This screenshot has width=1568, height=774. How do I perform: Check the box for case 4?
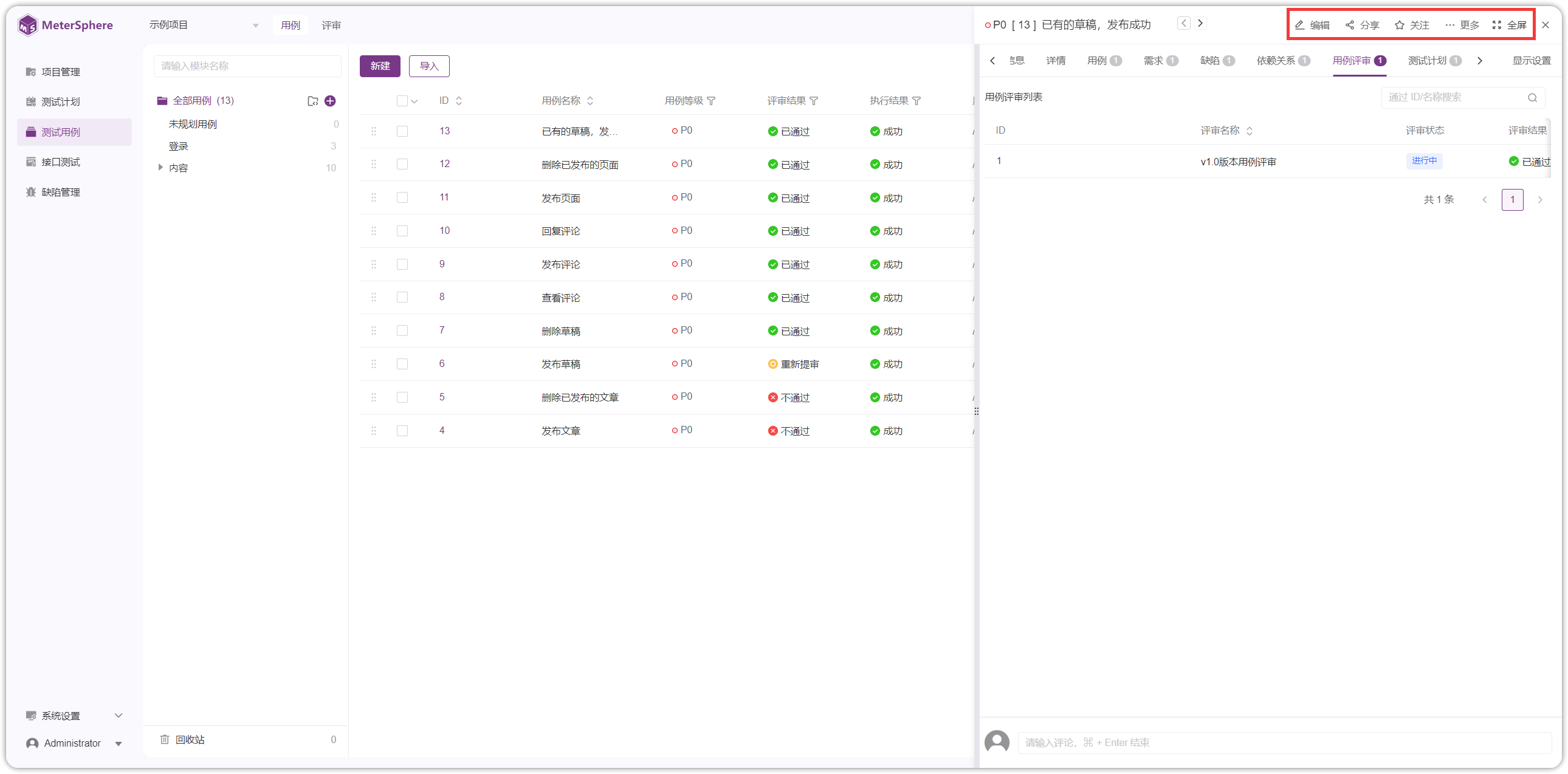tap(402, 431)
